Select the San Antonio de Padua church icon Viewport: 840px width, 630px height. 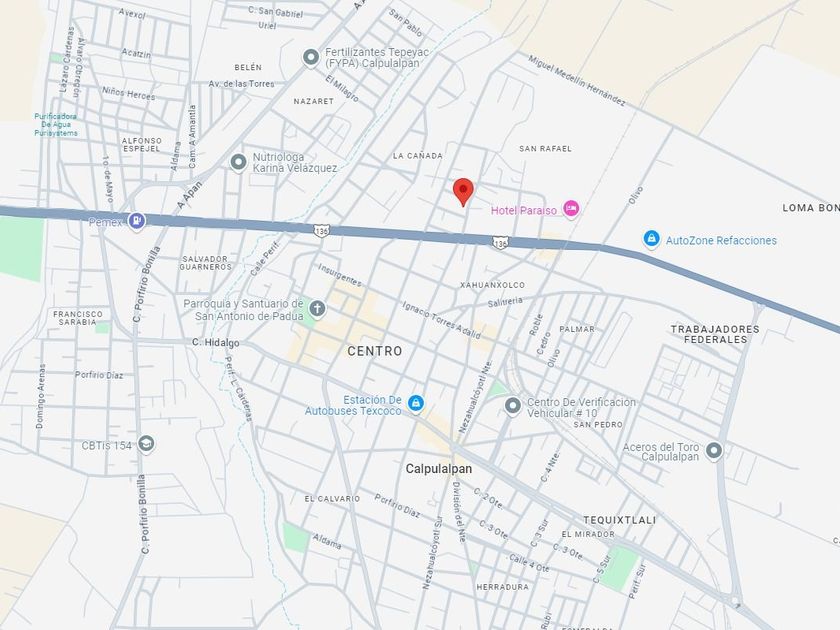[318, 309]
